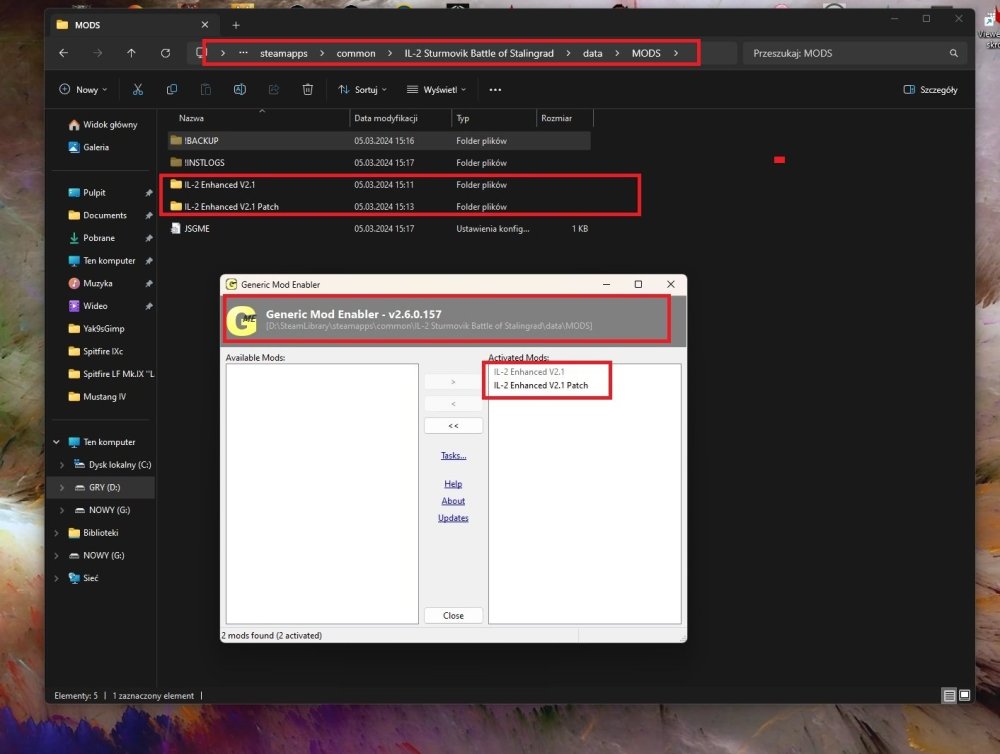Screen dimensions: 1000x754
Task: Expand Dysk lokalny (C:) tree node
Action: (x=61, y=465)
